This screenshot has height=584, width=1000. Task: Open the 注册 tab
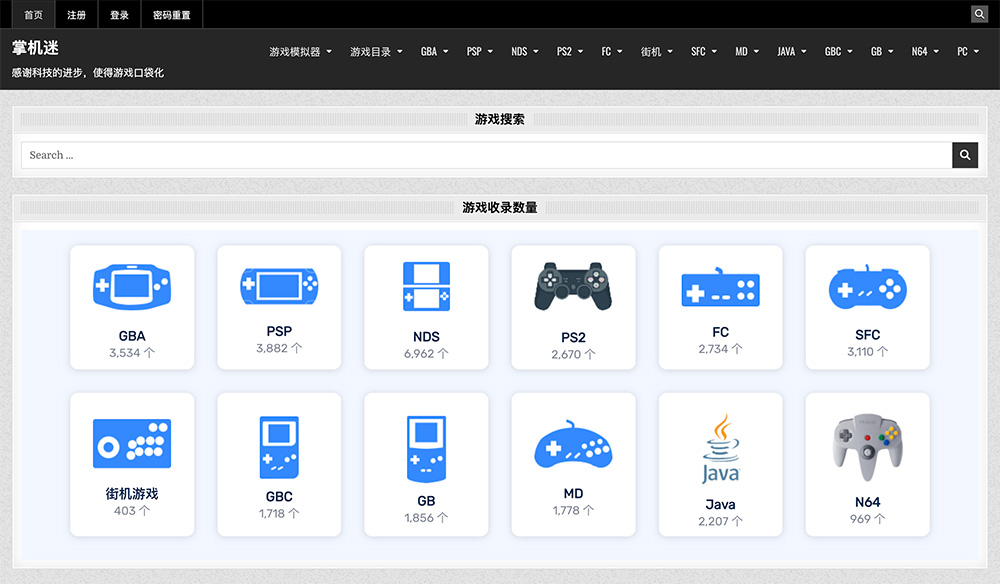click(x=77, y=15)
